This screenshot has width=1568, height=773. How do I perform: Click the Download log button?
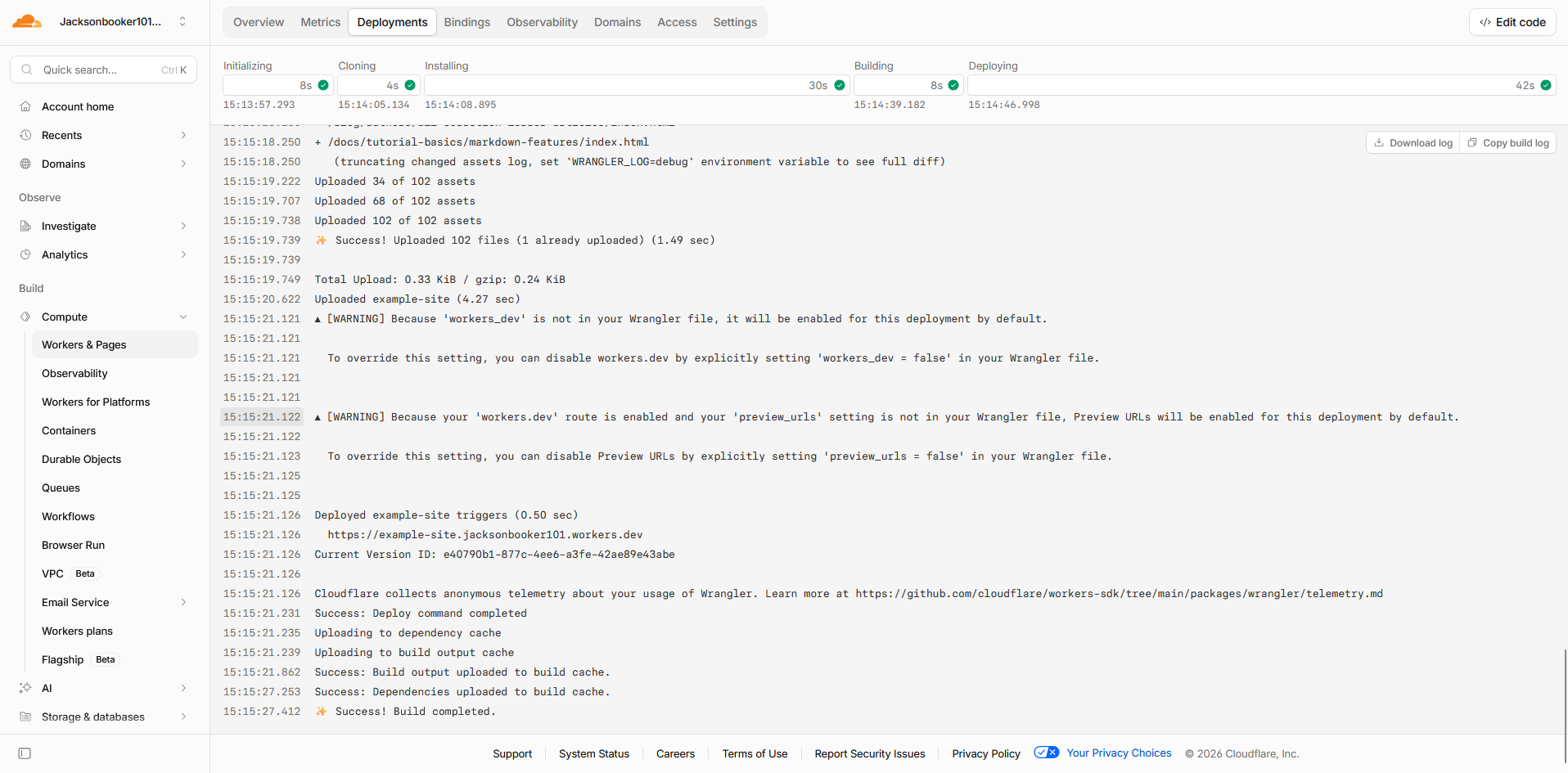tap(1413, 142)
